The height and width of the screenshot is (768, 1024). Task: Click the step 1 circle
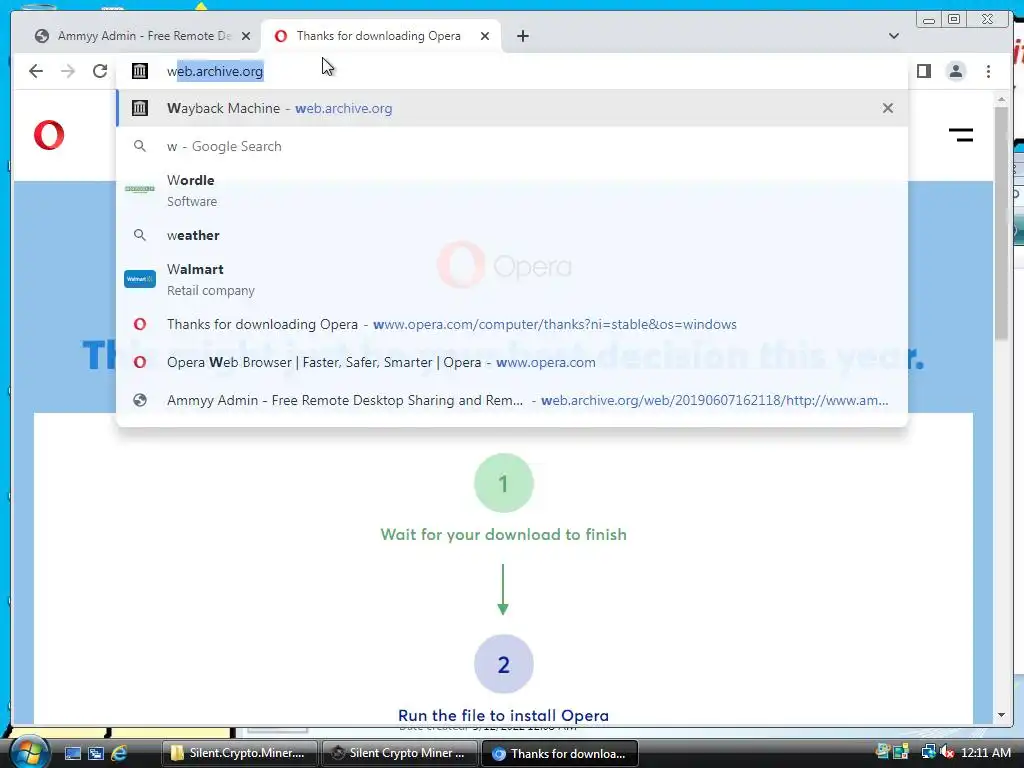504,483
